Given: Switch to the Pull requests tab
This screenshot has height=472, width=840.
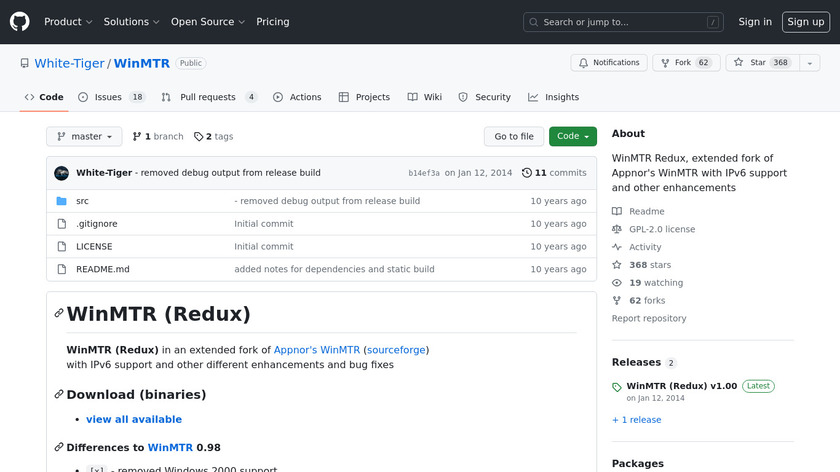Looking at the screenshot, I should [207, 97].
